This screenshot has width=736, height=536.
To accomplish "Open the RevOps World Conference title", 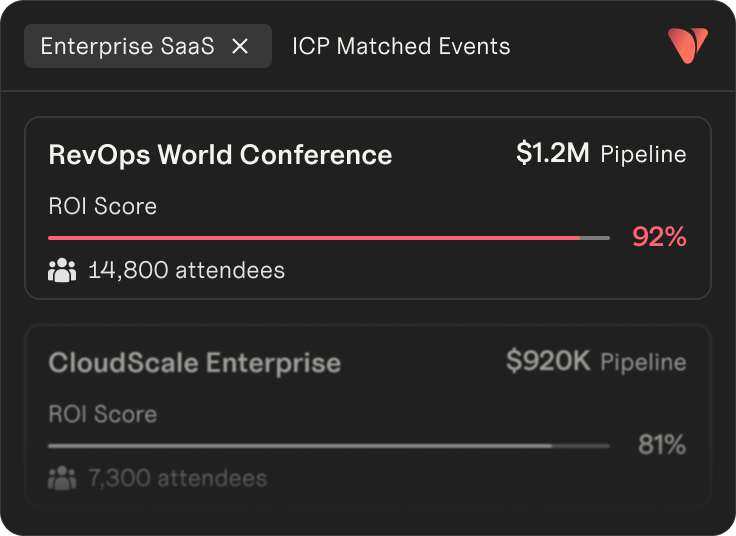I will [220, 155].
